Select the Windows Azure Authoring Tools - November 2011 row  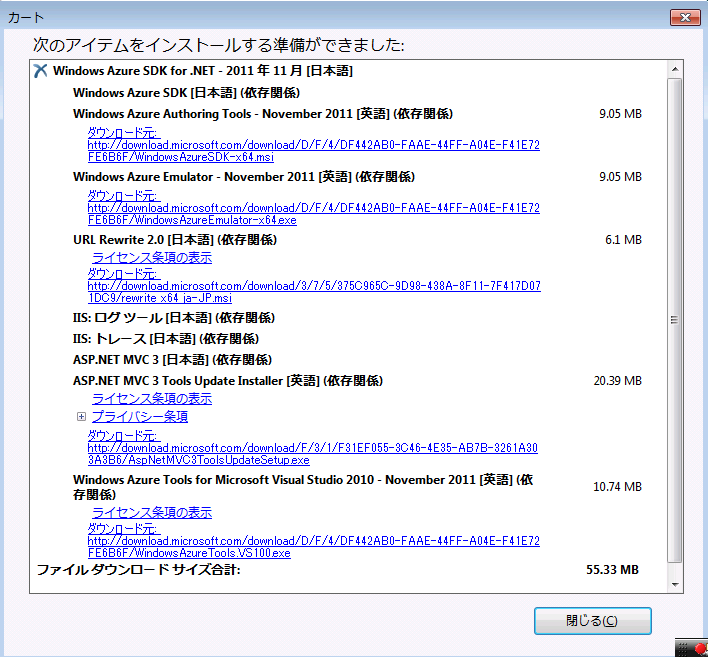click(x=263, y=114)
